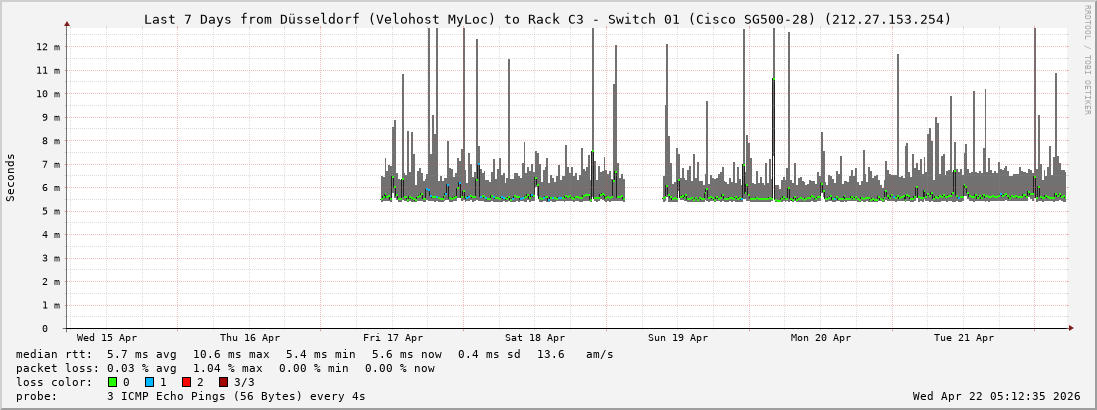Click the Seconds y-axis label
Viewport: 1097px width, 410px height.
(11, 177)
